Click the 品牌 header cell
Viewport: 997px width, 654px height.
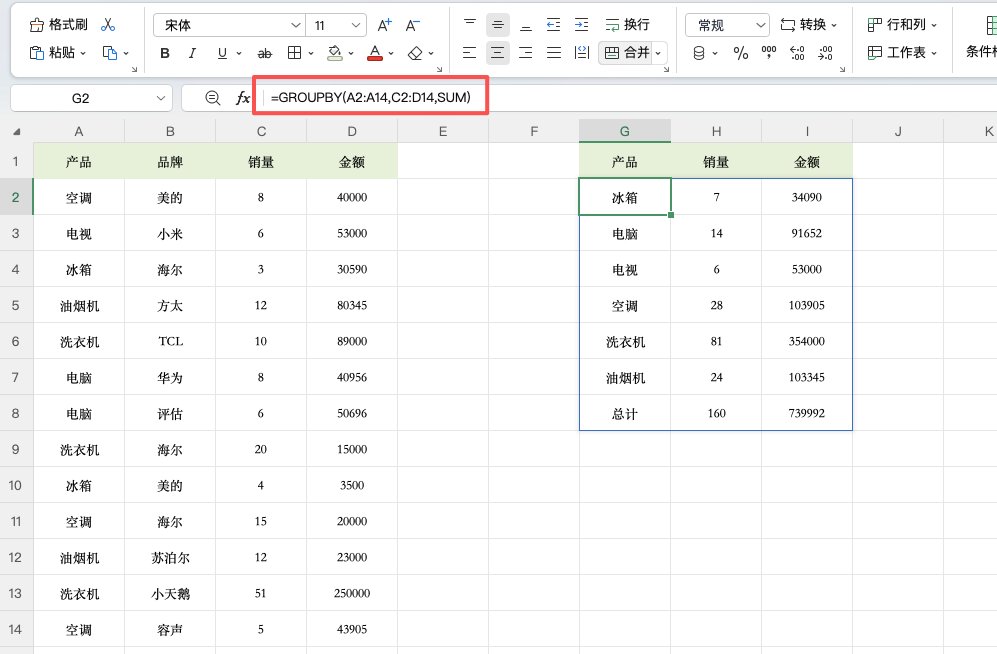tap(170, 161)
